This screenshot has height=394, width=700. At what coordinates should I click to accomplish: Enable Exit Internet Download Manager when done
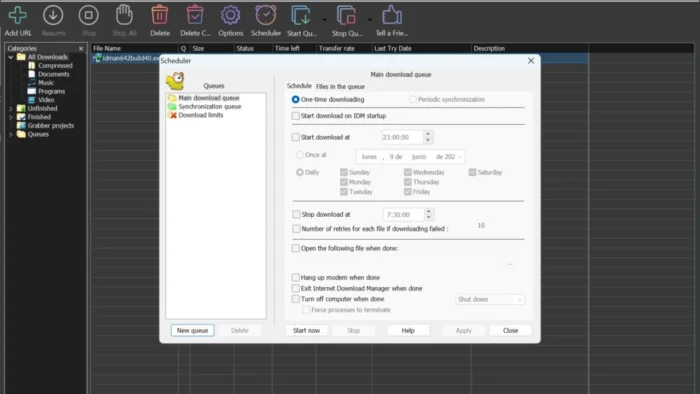point(296,289)
